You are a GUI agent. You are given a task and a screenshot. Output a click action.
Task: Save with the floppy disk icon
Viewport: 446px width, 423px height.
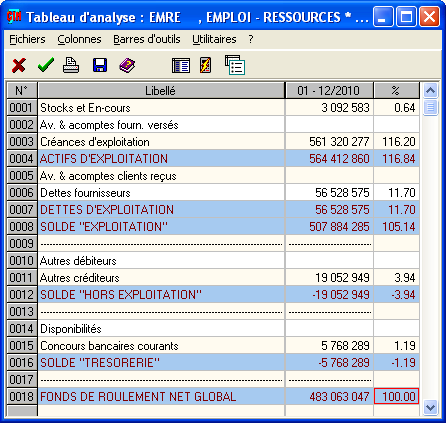point(100,65)
